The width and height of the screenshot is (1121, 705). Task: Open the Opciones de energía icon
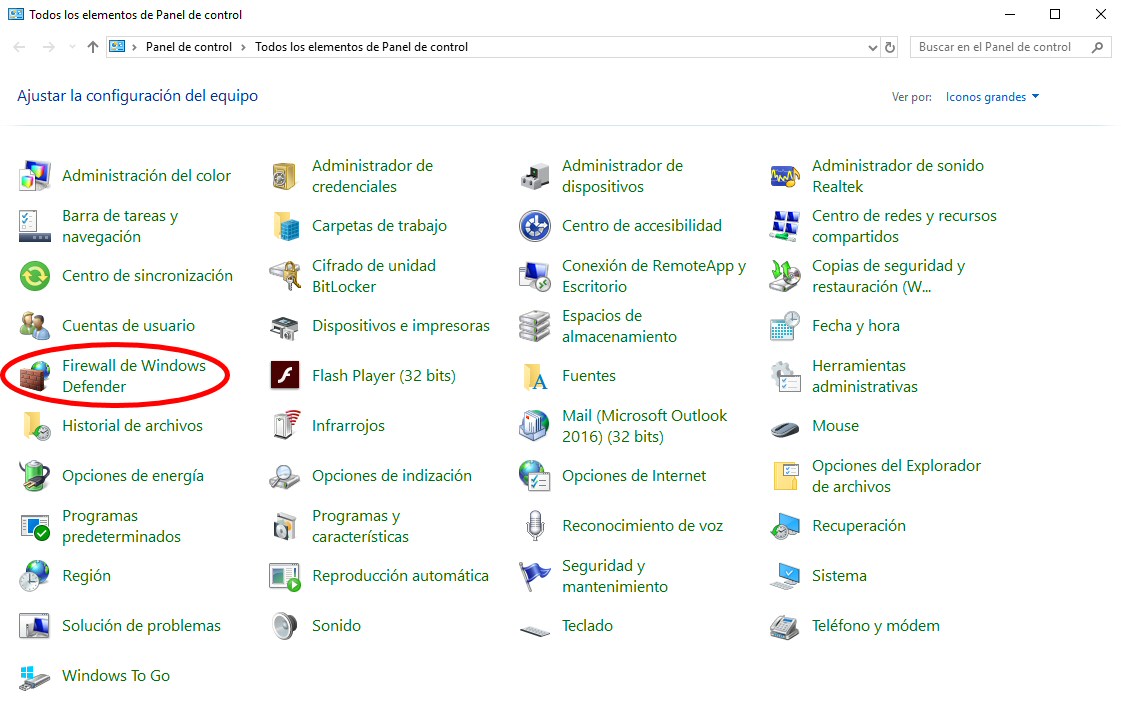click(x=35, y=476)
